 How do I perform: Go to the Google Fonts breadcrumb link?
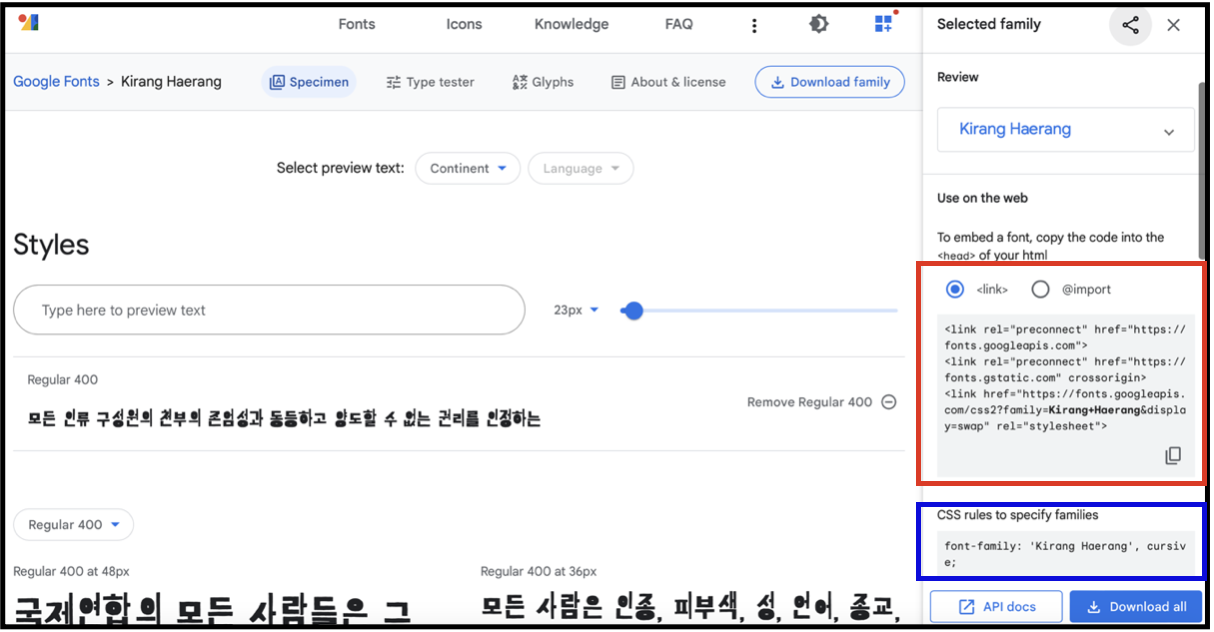pyautogui.click(x=56, y=82)
